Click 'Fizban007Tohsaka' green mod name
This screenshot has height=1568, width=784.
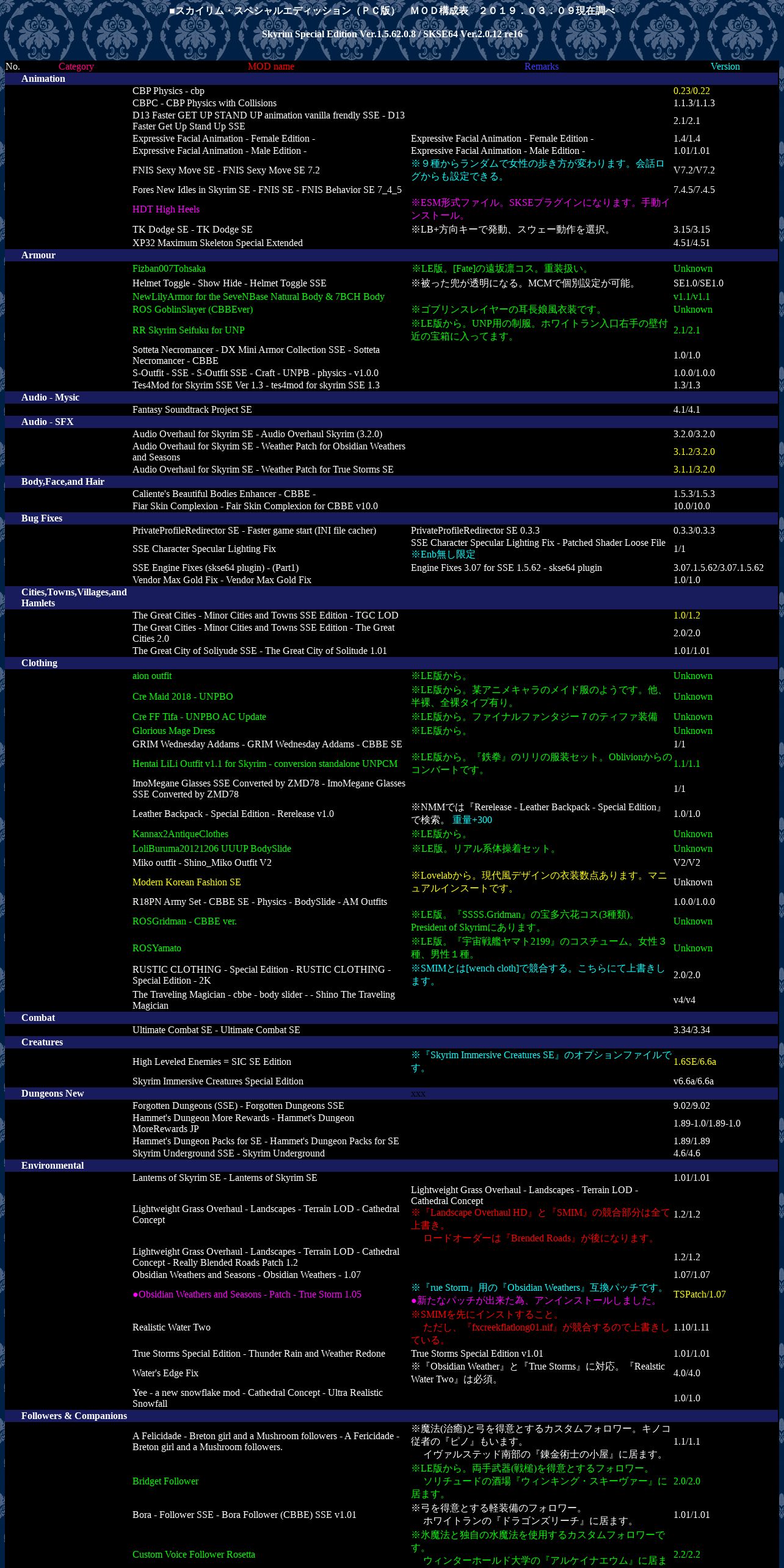pyautogui.click(x=169, y=269)
